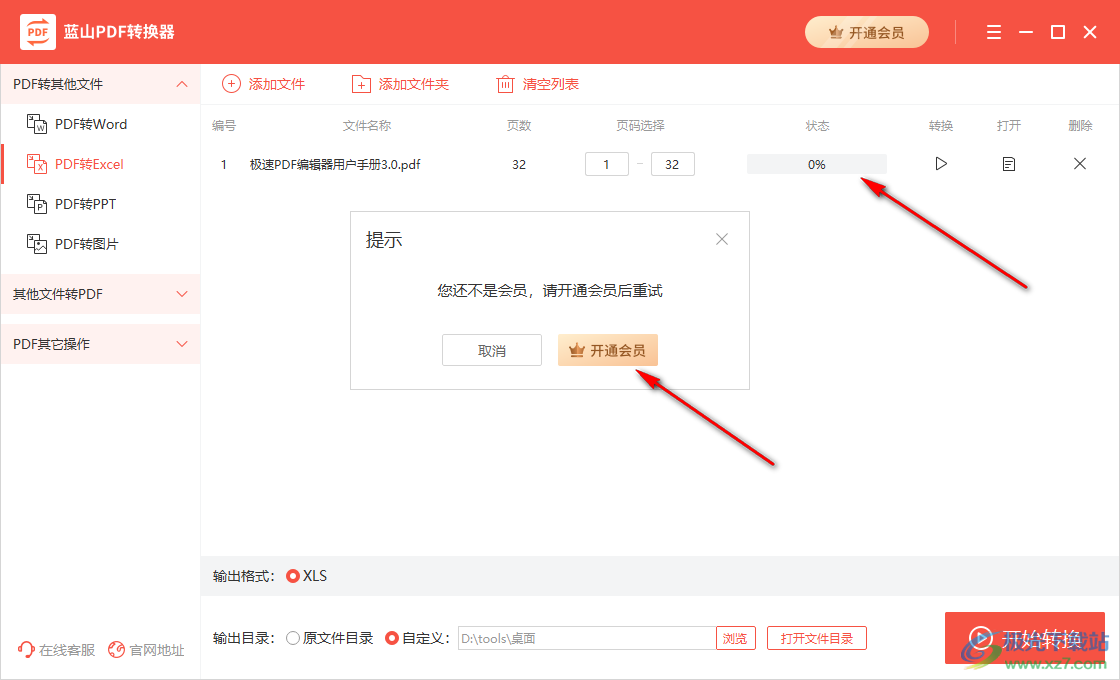This screenshot has height=680, width=1120.
Task: Click the 蓝山PDF转换器 app logo icon
Action: (x=38, y=32)
